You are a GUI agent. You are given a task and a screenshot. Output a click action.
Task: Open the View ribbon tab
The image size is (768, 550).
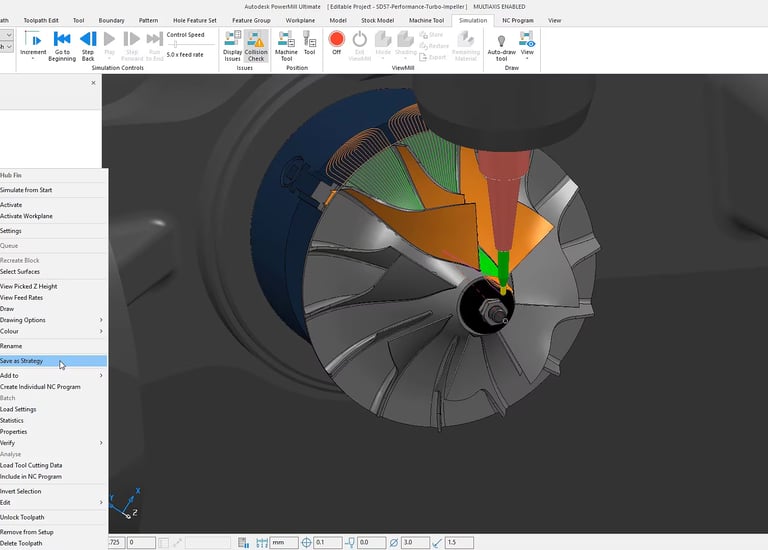pyautogui.click(x=554, y=21)
